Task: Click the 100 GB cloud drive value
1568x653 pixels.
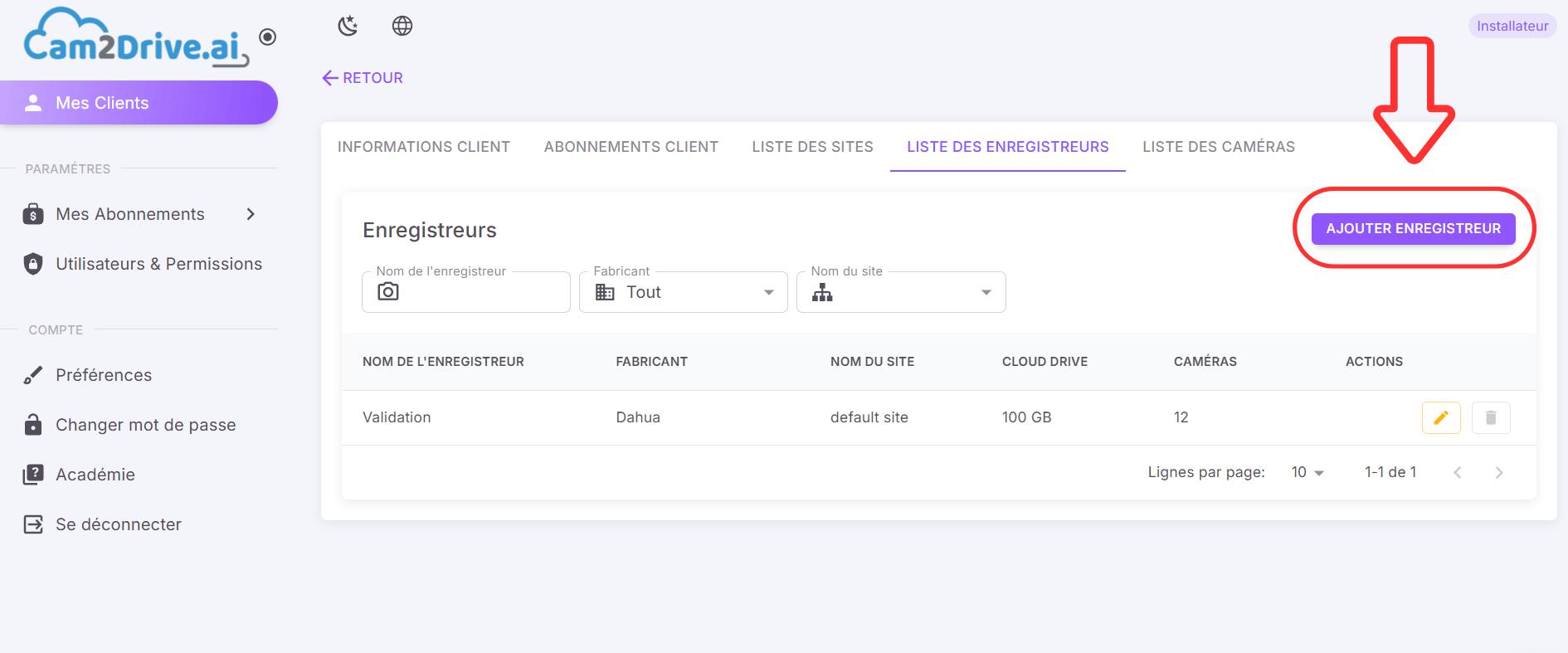Action: (1027, 417)
